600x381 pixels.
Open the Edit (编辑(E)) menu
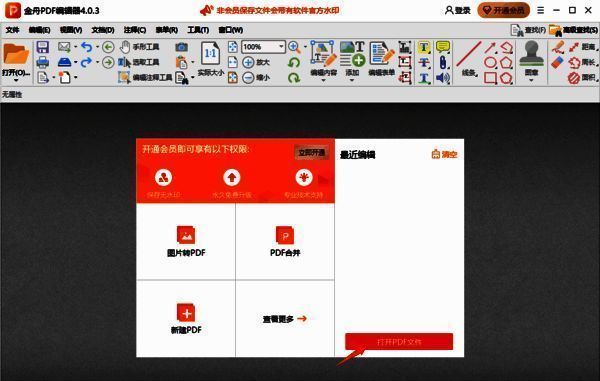point(39,30)
